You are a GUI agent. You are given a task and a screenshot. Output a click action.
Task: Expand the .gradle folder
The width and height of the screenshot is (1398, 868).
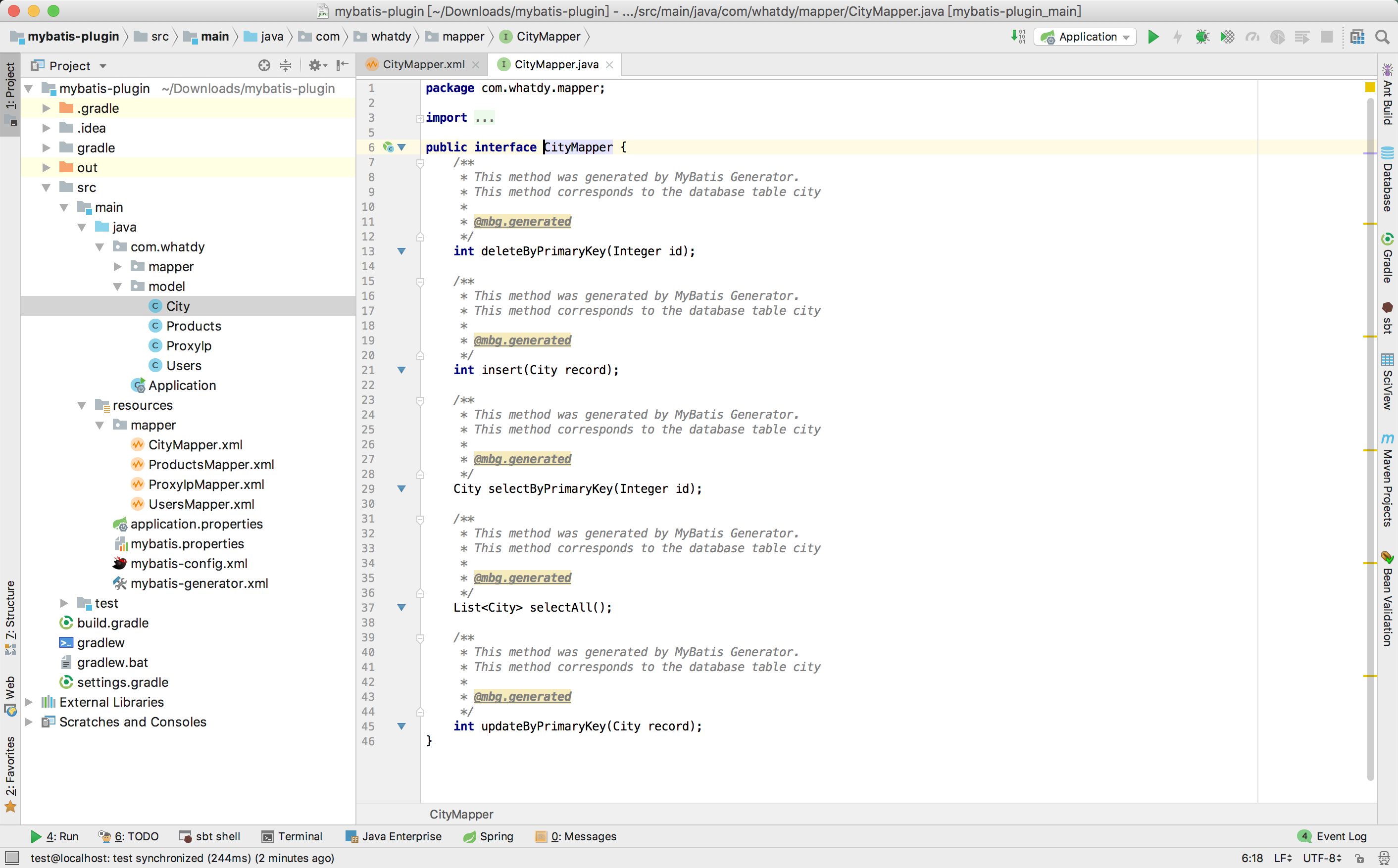[x=47, y=108]
